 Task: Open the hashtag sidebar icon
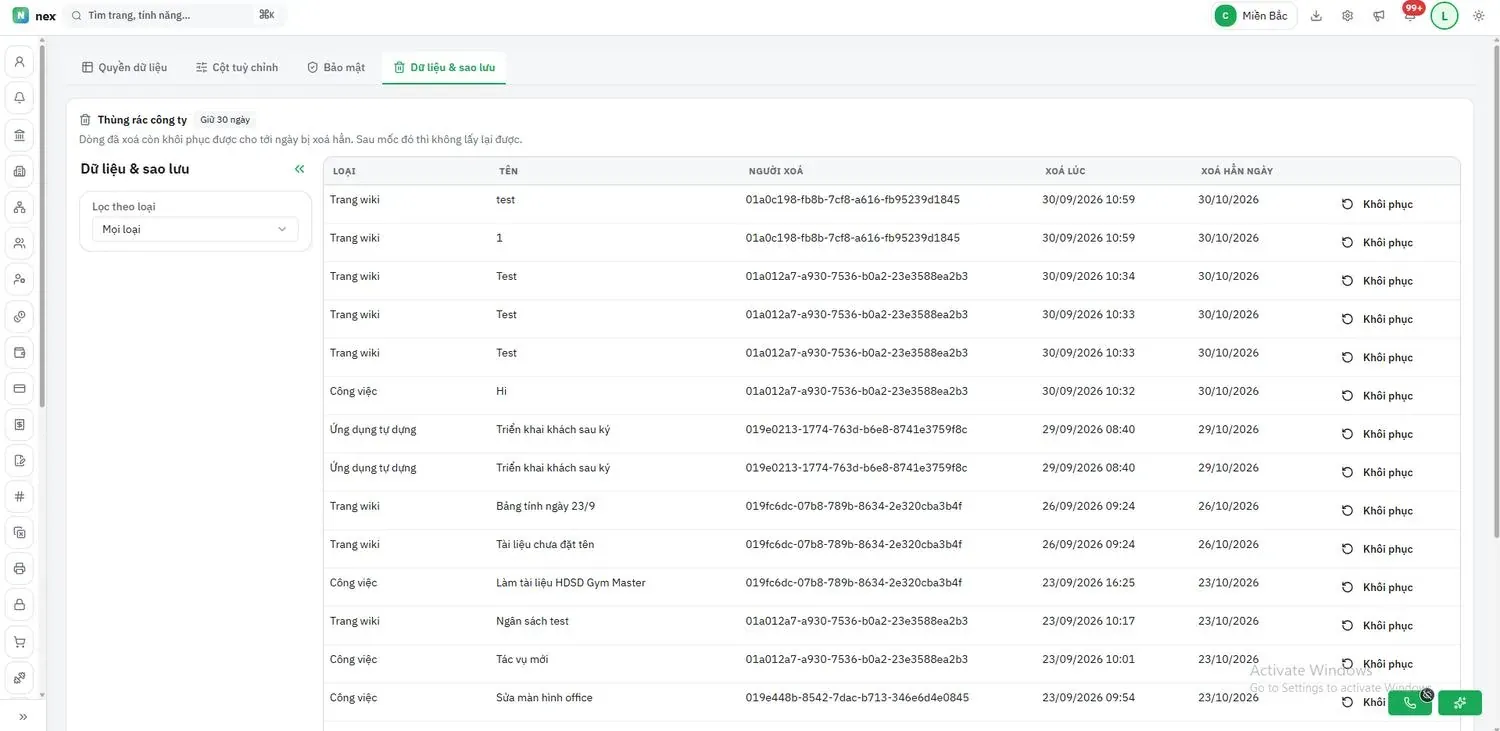point(19,497)
